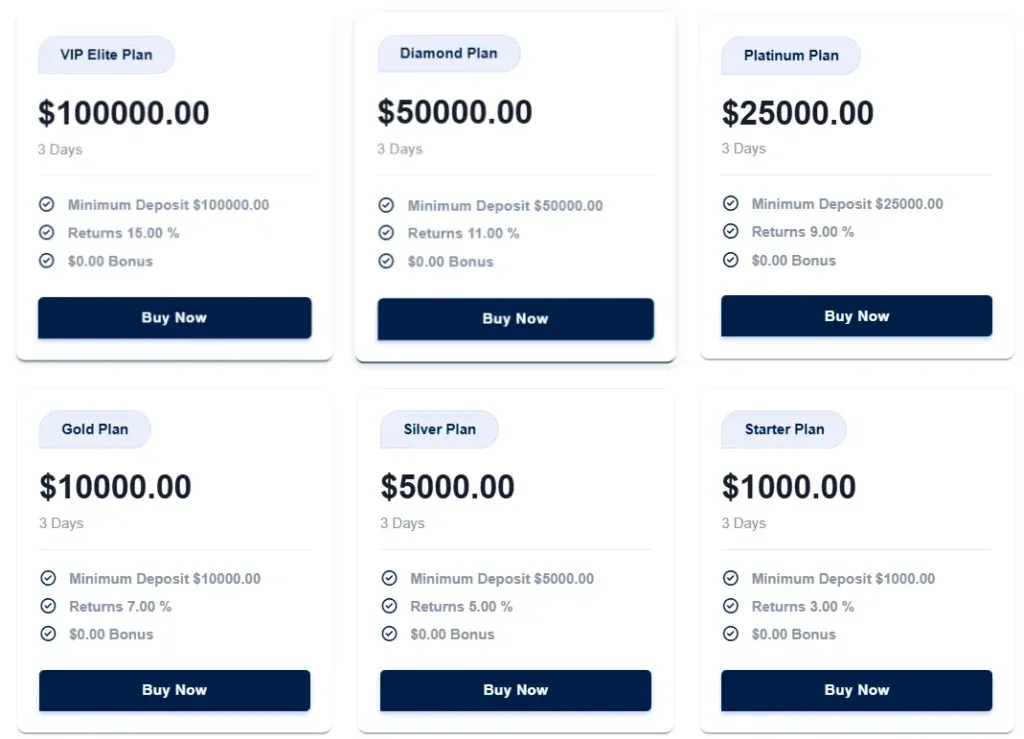Click the VIP Elite Plan badge
The width and height of the screenshot is (1024, 739).
[x=106, y=55]
